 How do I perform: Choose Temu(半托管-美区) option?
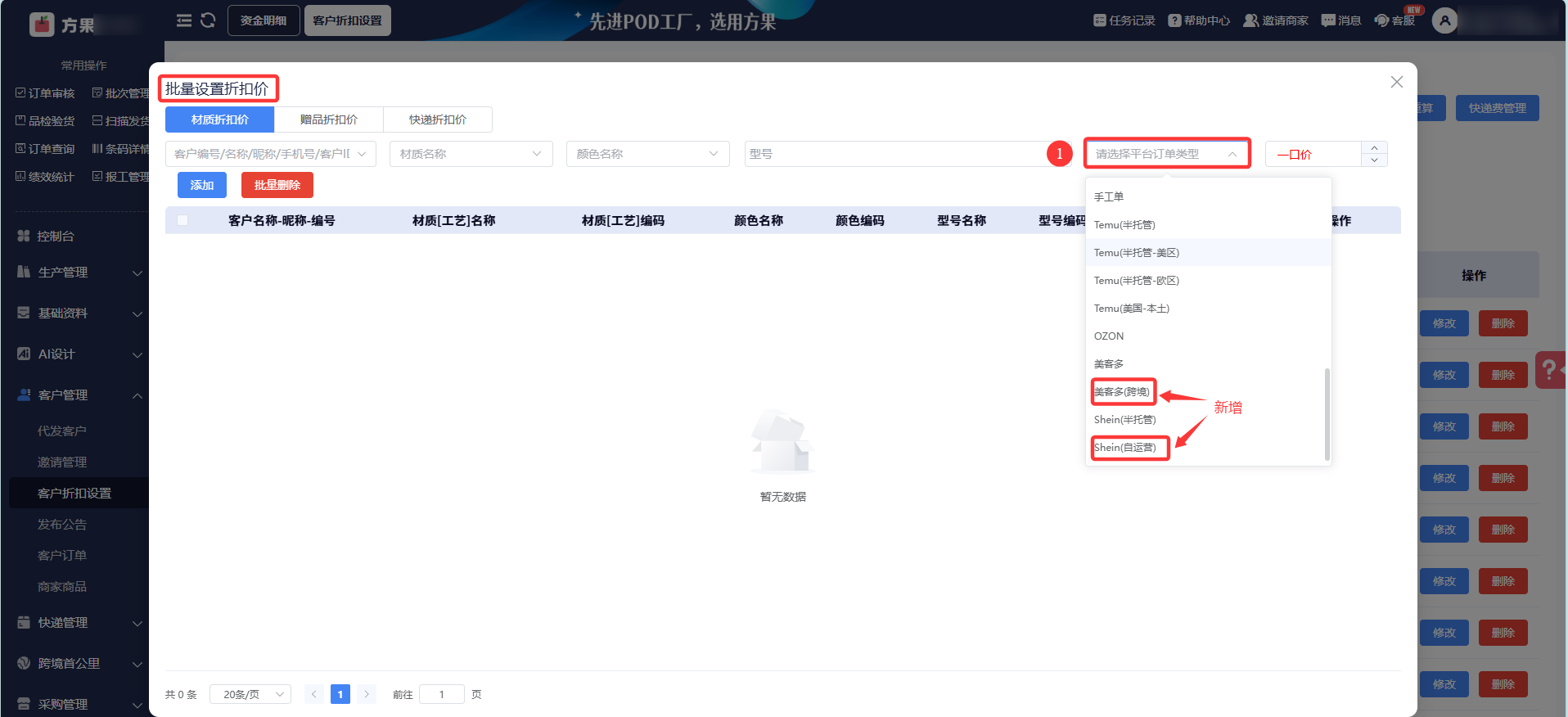pos(1209,252)
